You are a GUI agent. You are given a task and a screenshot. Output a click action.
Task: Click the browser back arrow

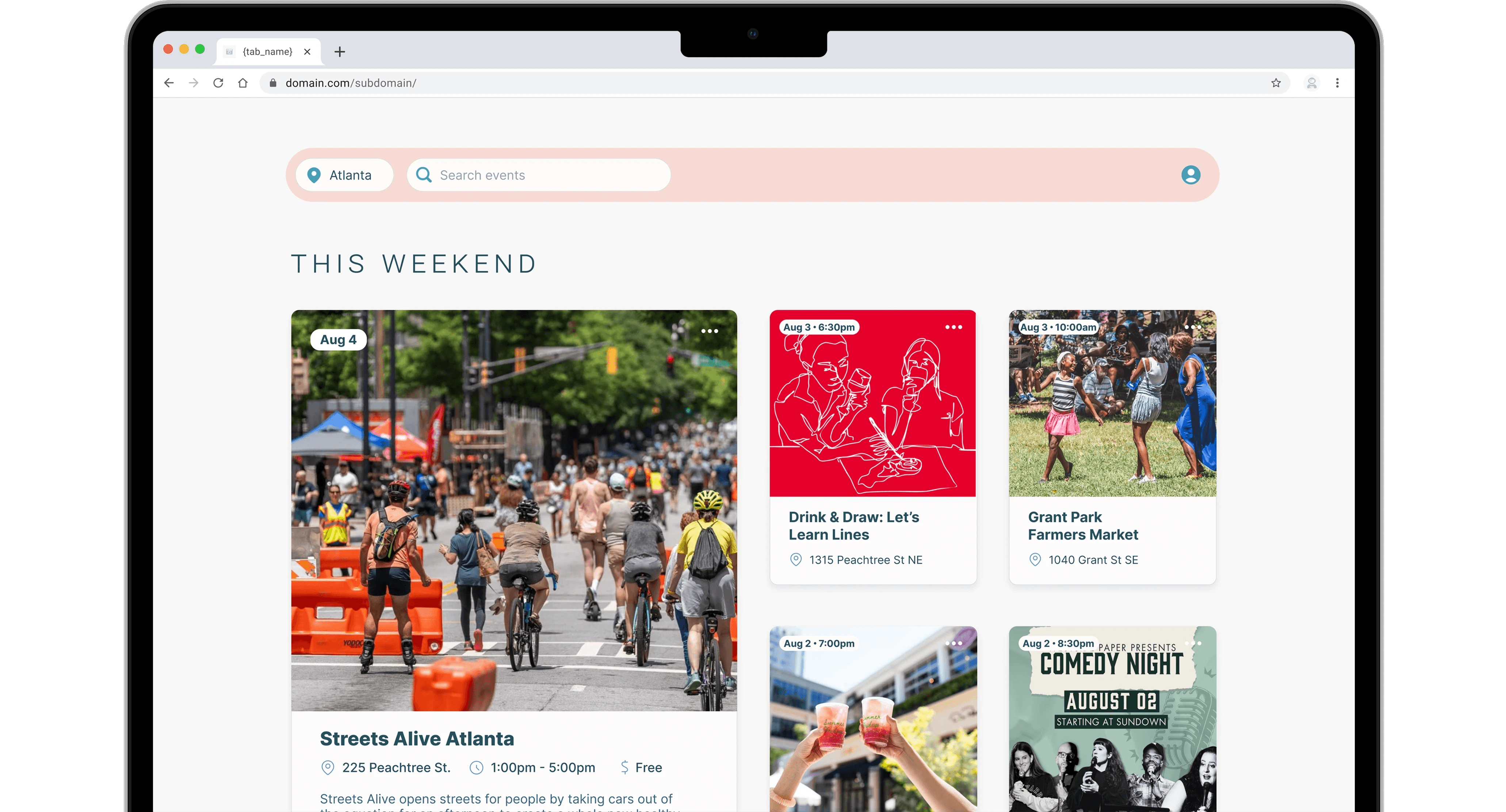pyautogui.click(x=169, y=83)
